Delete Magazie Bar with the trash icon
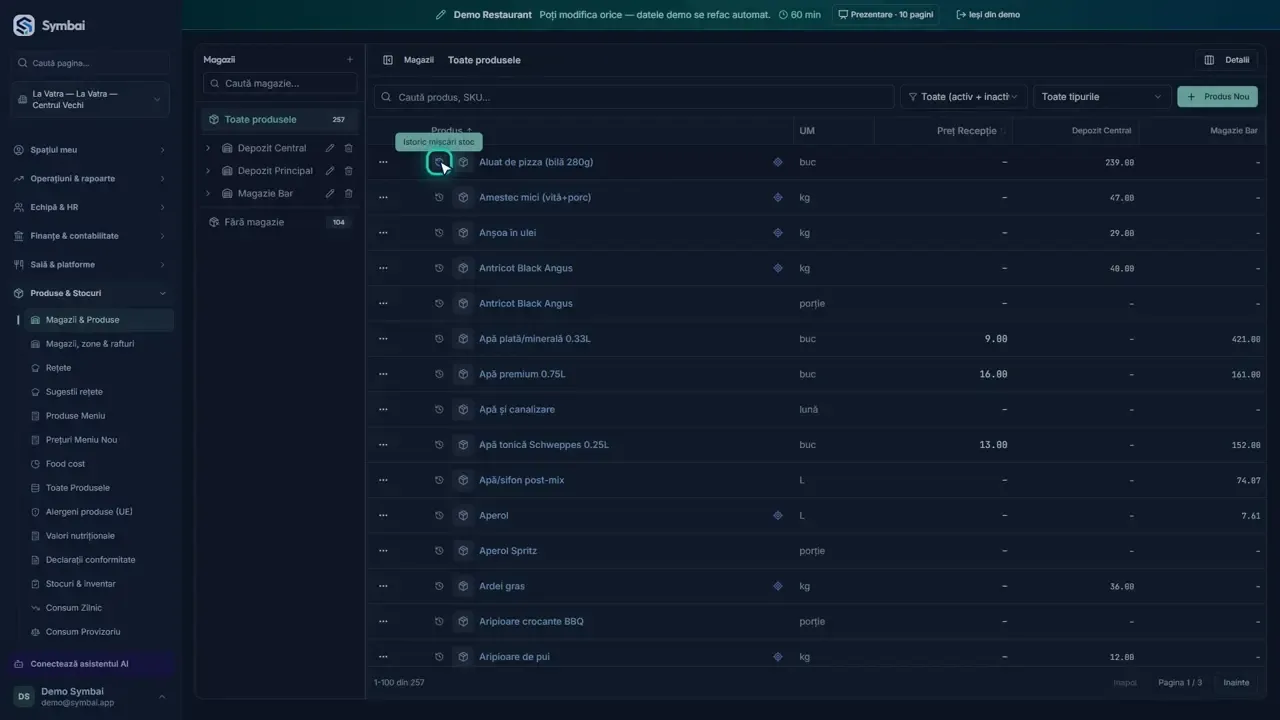This screenshot has width=1280, height=720. 349,194
